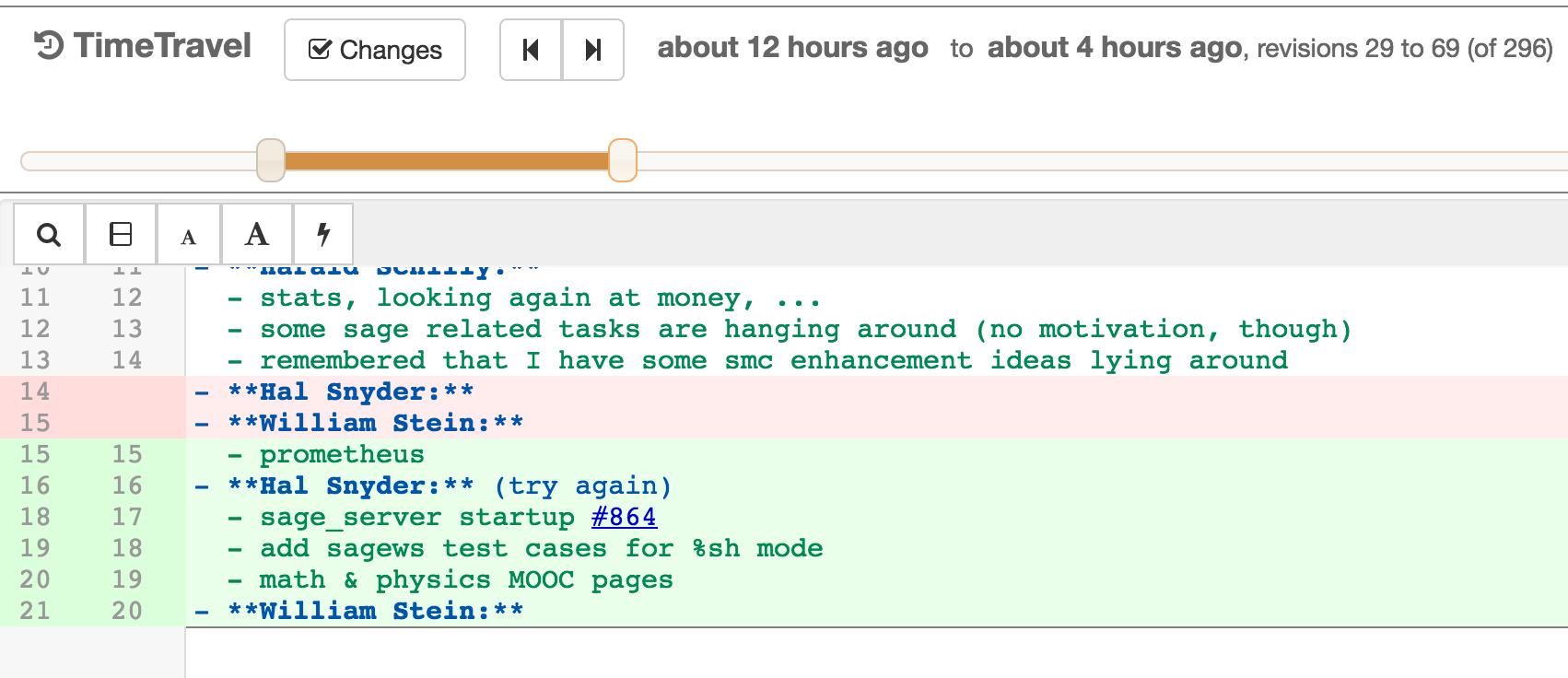Click 'about 12 hours ago' timestamp
This screenshot has width=1568, height=678.
click(792, 48)
